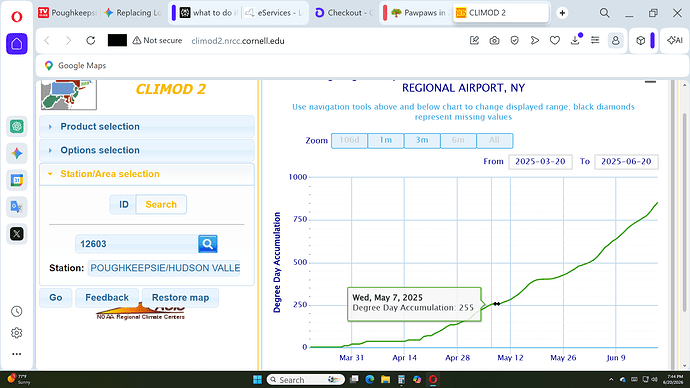Switch to the Checkout tab
The image size is (690, 388).
(x=344, y=13)
